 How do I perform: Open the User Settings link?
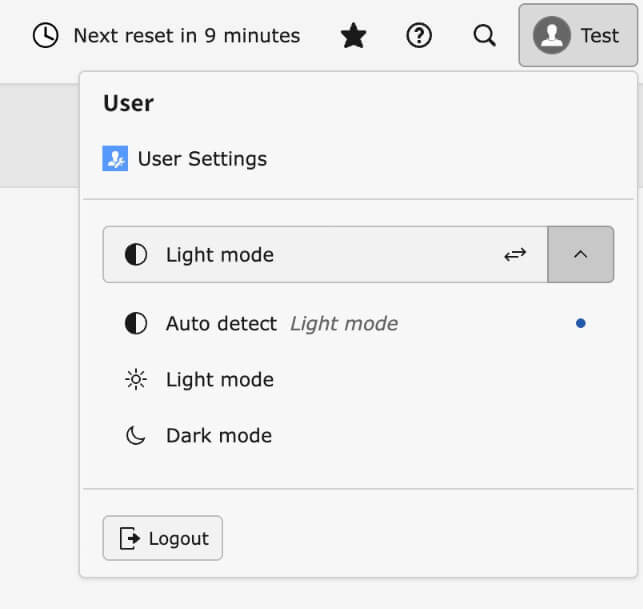pos(202,159)
